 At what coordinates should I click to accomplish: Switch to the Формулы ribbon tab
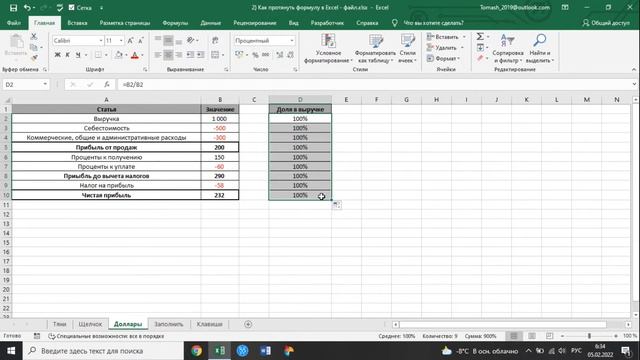[175, 23]
